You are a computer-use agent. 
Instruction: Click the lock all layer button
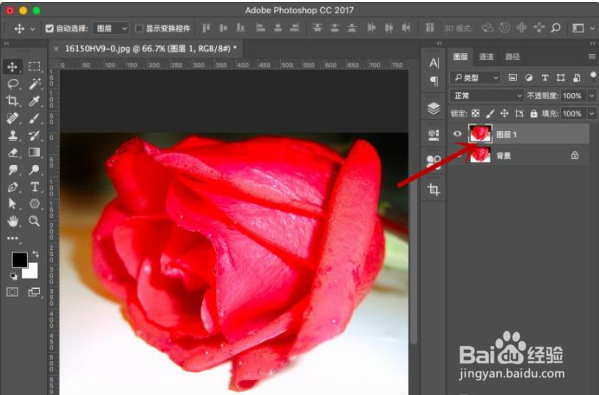coord(534,113)
